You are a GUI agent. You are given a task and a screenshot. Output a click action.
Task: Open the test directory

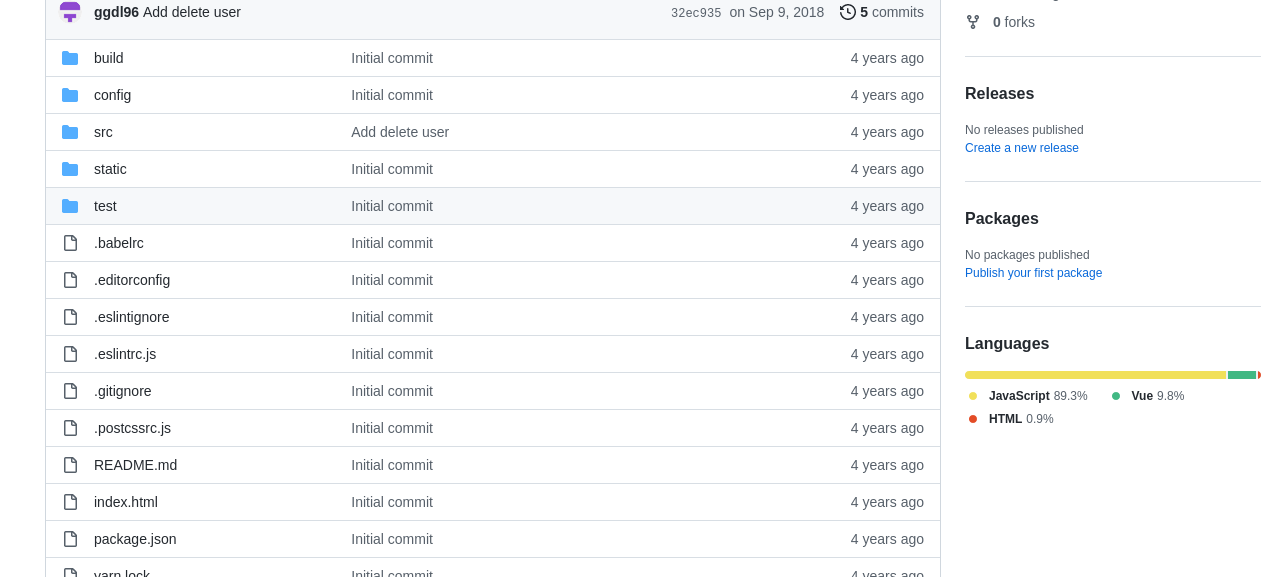(105, 206)
